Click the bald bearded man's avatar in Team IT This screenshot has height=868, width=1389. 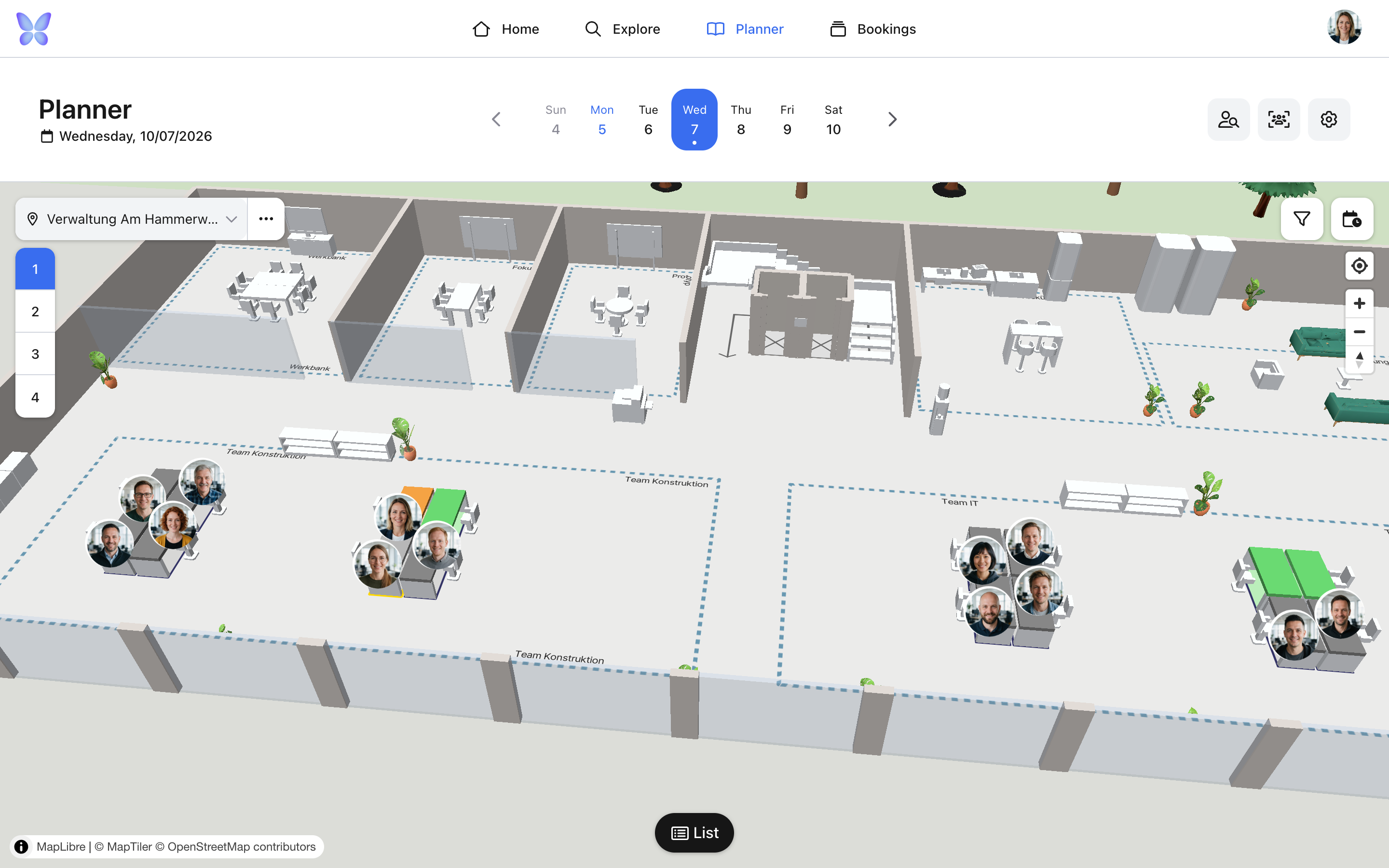(x=989, y=612)
